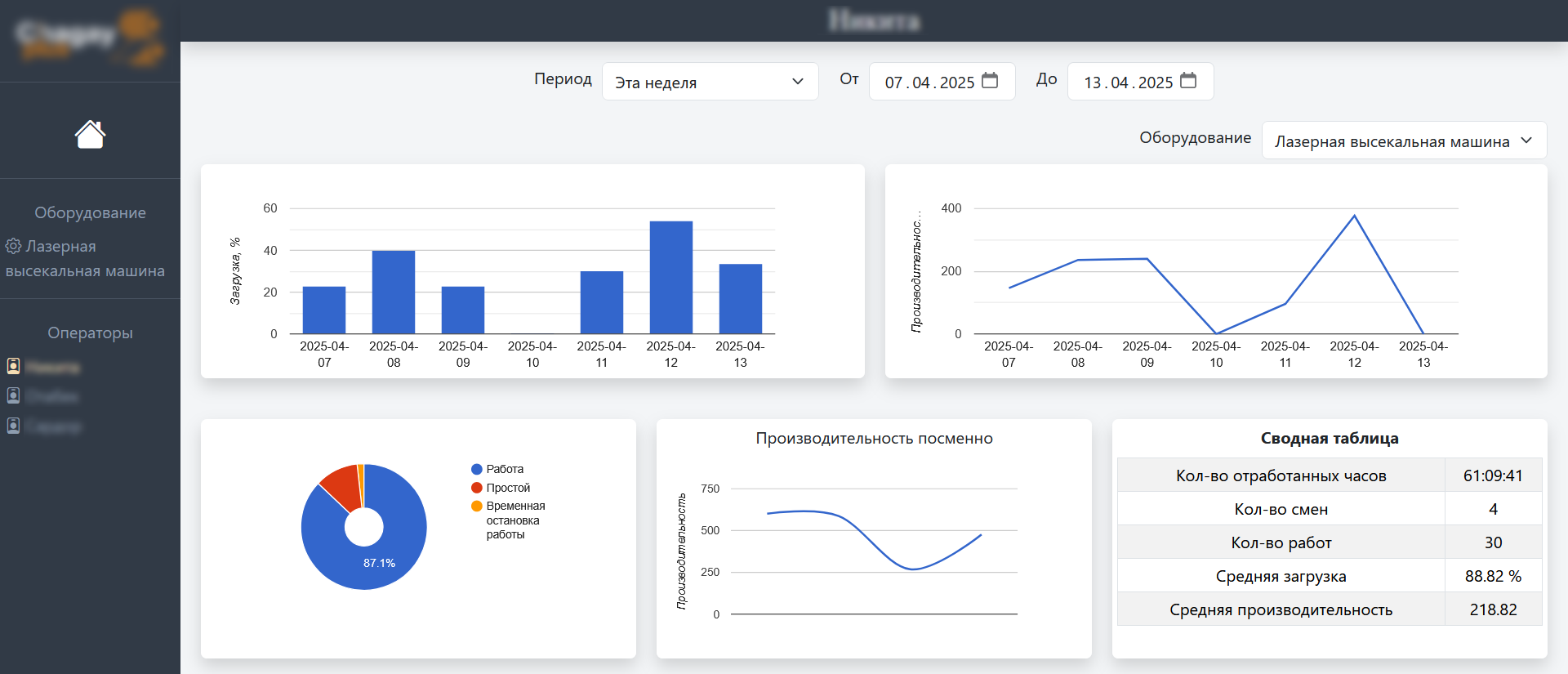The image size is (1568, 674).
Task: Click the До date input 13.04.2025
Action: 1140,82
